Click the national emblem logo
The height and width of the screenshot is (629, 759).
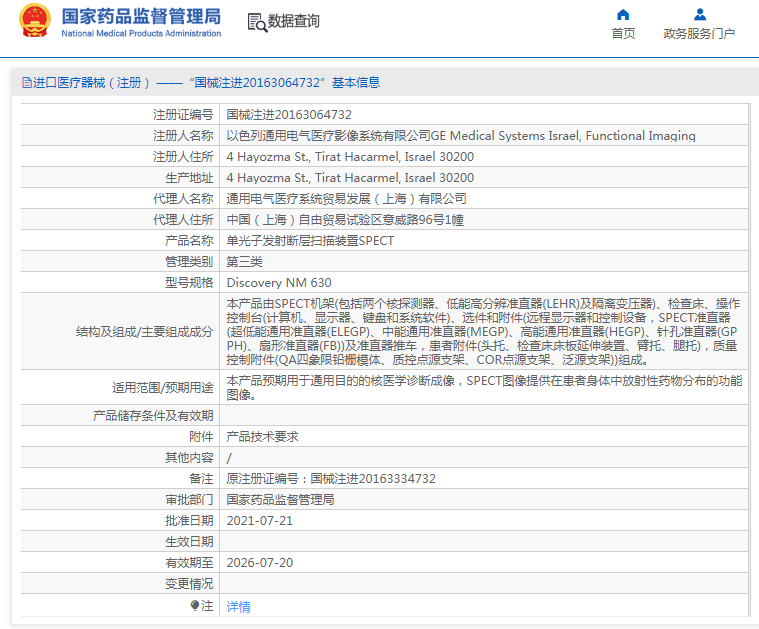point(34,21)
